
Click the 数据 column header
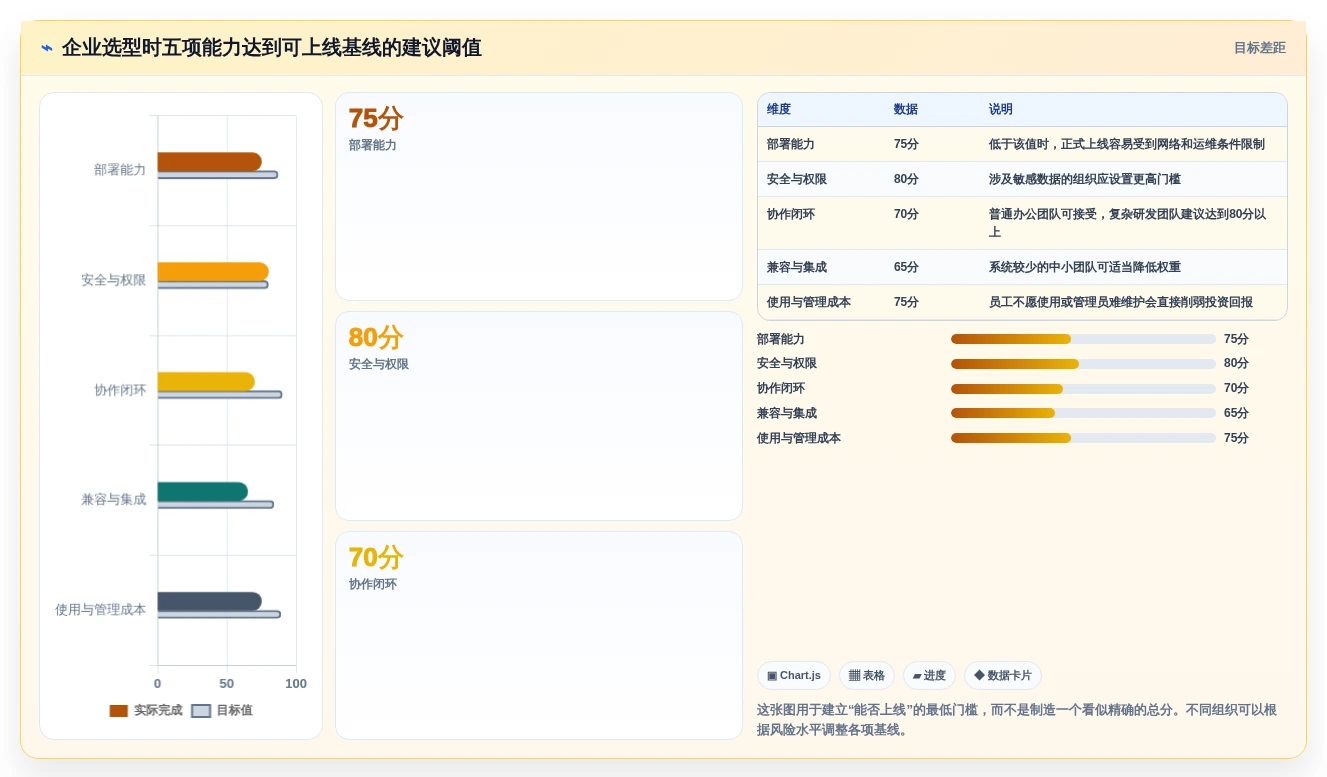[x=906, y=109]
